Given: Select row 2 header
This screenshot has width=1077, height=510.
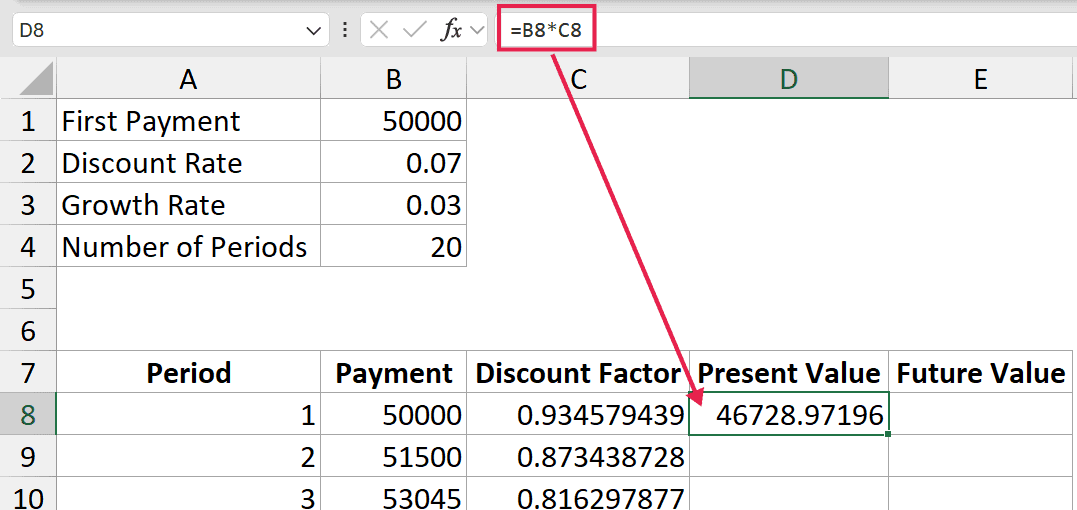Looking at the screenshot, I should click(x=27, y=163).
